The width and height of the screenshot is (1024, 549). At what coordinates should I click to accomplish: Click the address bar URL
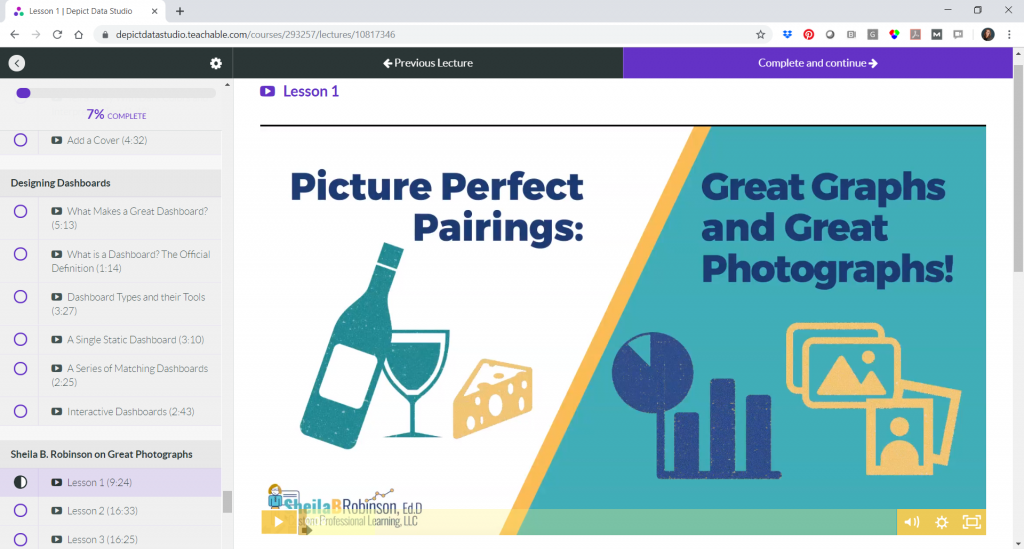[255, 35]
